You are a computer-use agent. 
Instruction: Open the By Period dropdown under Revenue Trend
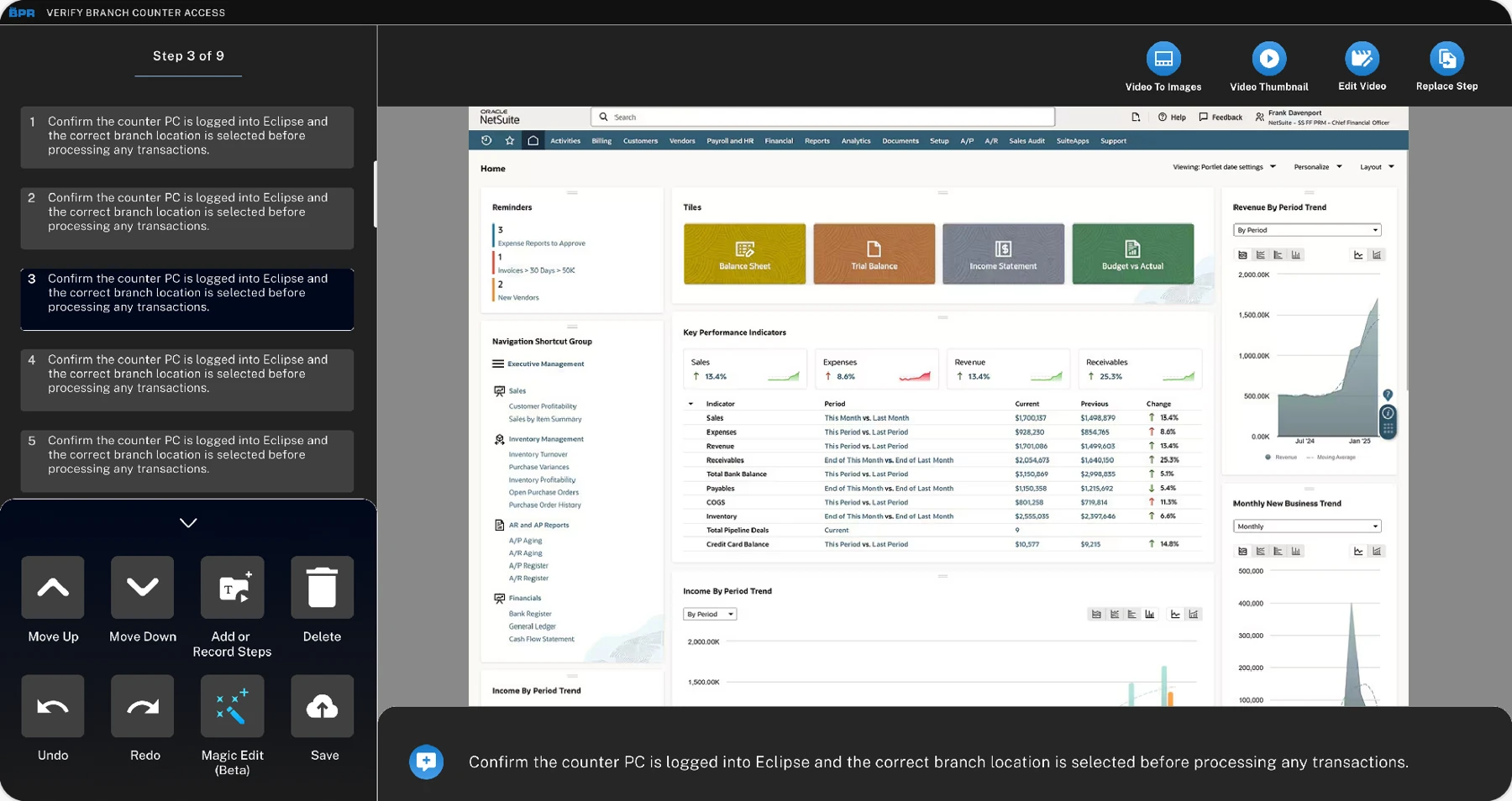click(x=1307, y=230)
